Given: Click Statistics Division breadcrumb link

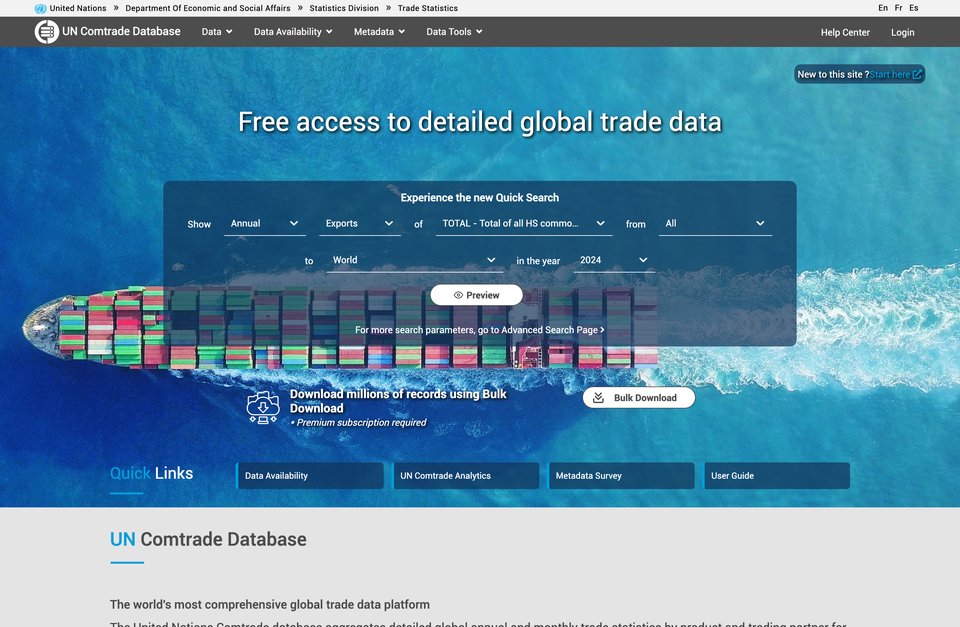Looking at the screenshot, I should coord(344,9).
